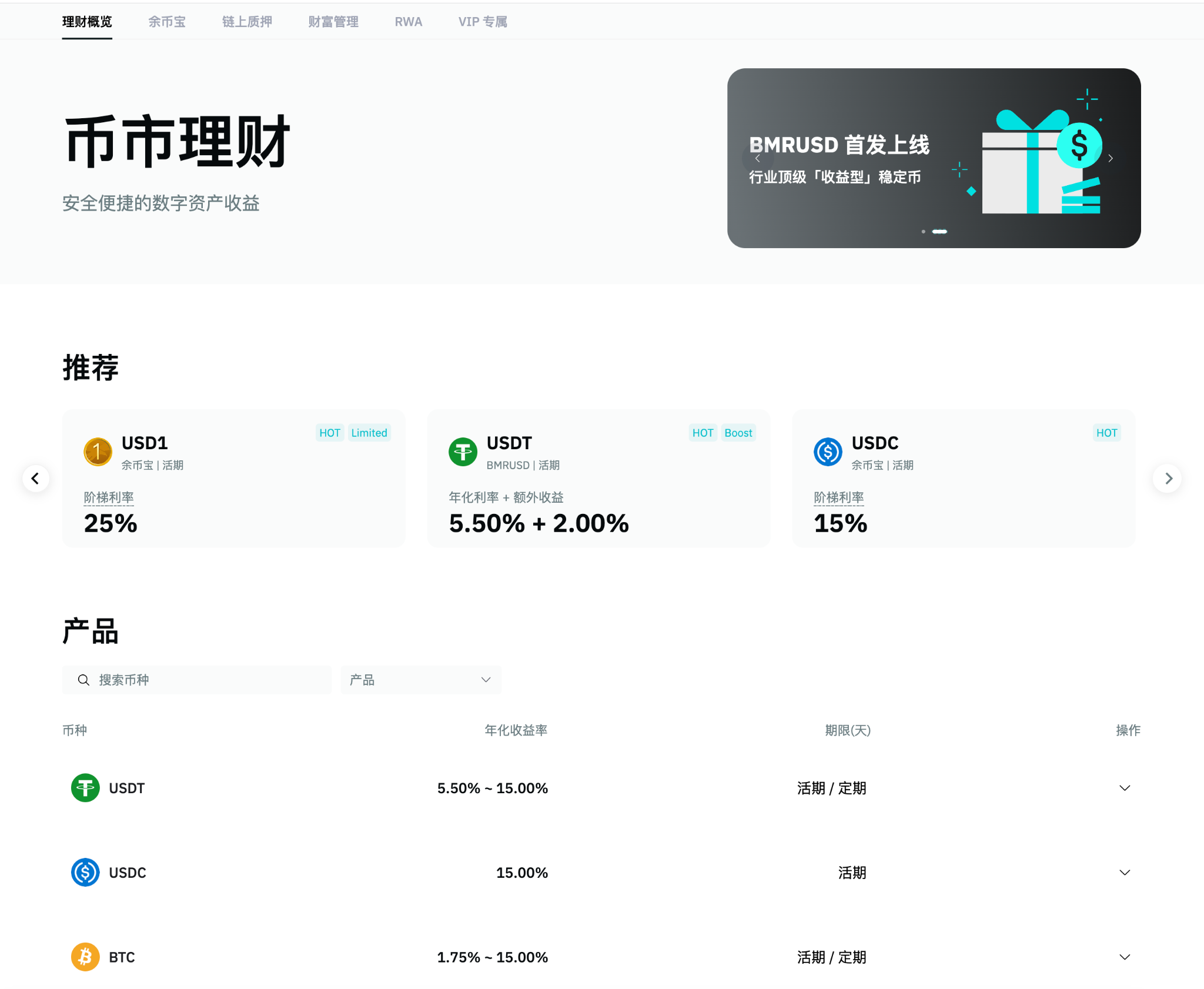This screenshot has height=989, width=1204.
Task: Expand the USDT product row
Action: coord(1125,788)
